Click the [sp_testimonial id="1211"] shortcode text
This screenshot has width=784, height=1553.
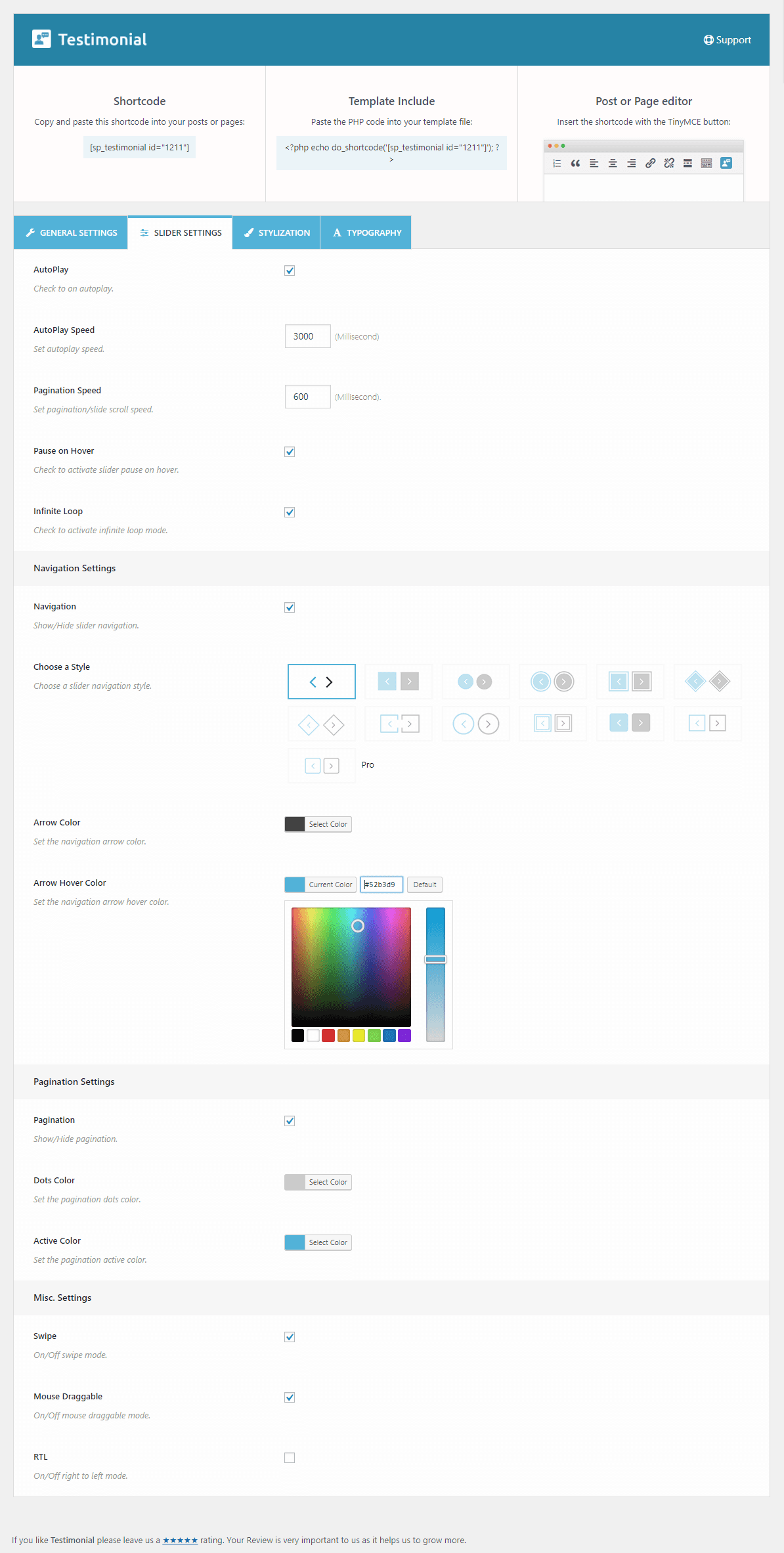coord(139,148)
